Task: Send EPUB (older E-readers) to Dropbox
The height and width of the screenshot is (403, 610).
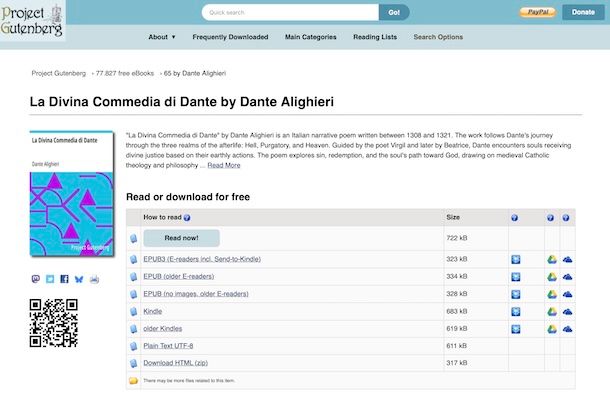Action: (516, 277)
